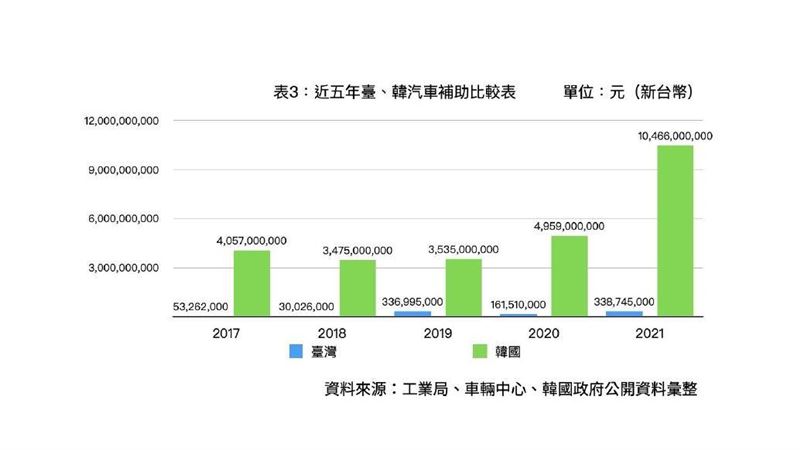Select the tall green Korea bar for 2021
Screen dimensions: 800x450
coord(675,231)
